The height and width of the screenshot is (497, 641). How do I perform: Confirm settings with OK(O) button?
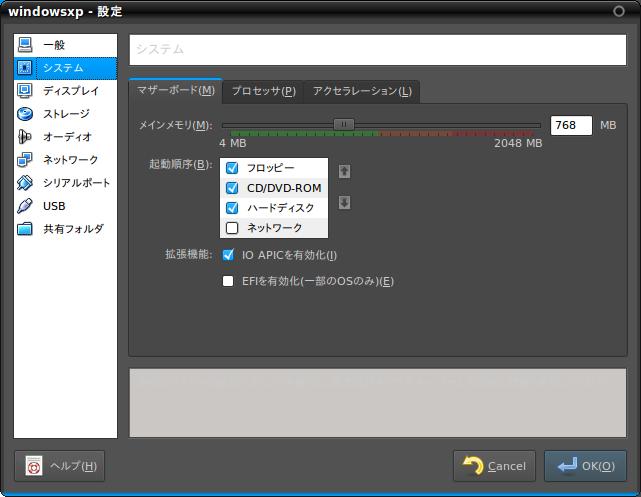pyautogui.click(x=585, y=466)
